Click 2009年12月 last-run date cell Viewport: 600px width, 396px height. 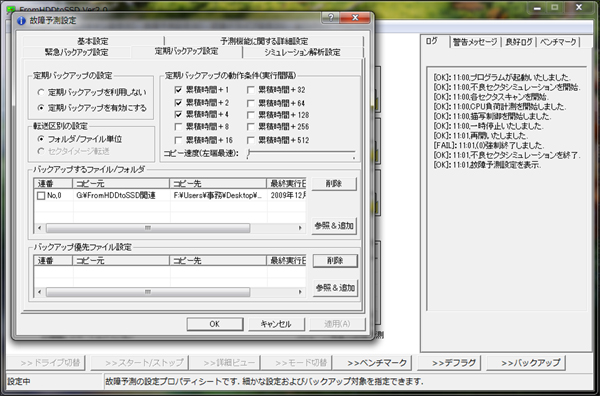pos(288,196)
